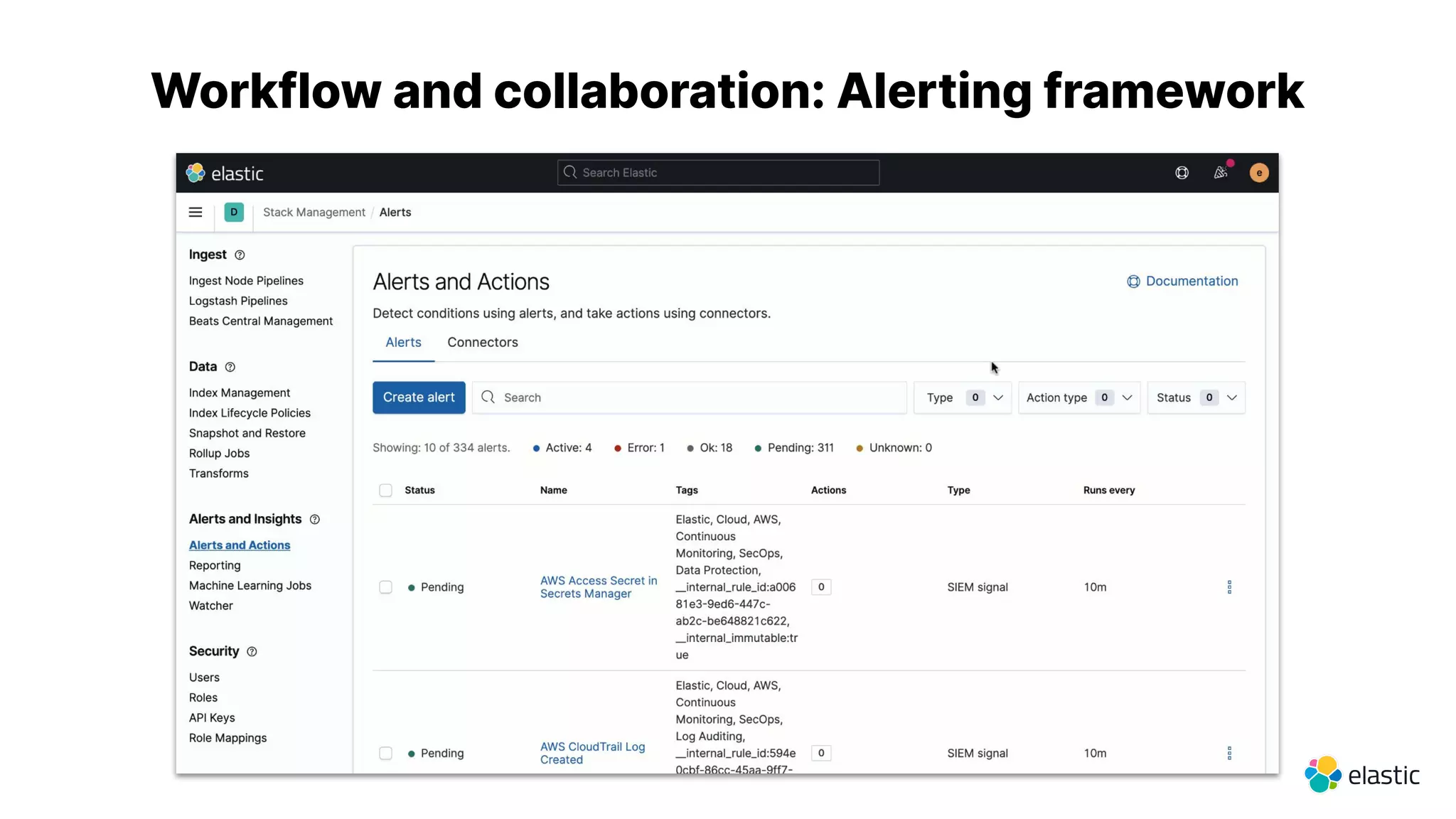Open Index Management
Viewport: 1456px width, 819px height.
tap(240, 393)
